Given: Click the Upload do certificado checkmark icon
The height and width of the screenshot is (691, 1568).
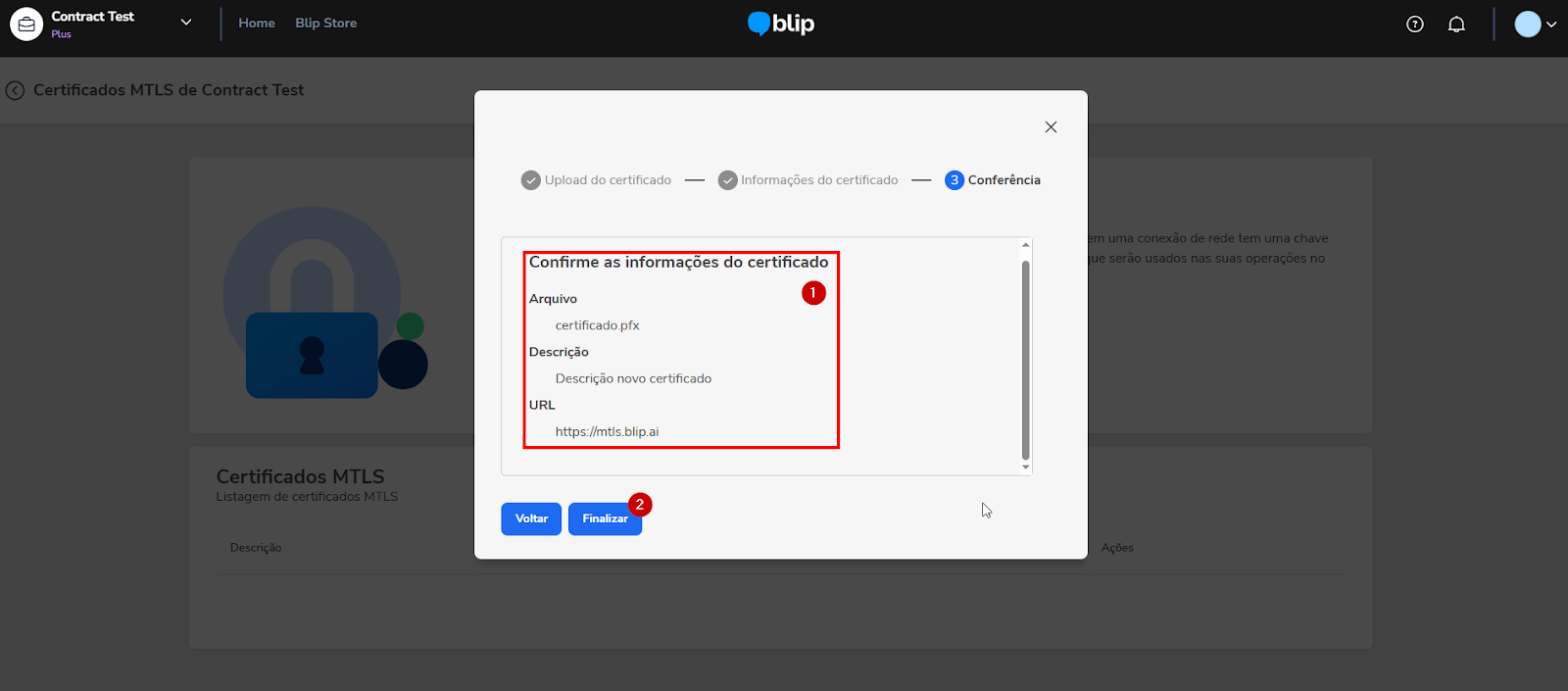Looking at the screenshot, I should click(x=530, y=180).
